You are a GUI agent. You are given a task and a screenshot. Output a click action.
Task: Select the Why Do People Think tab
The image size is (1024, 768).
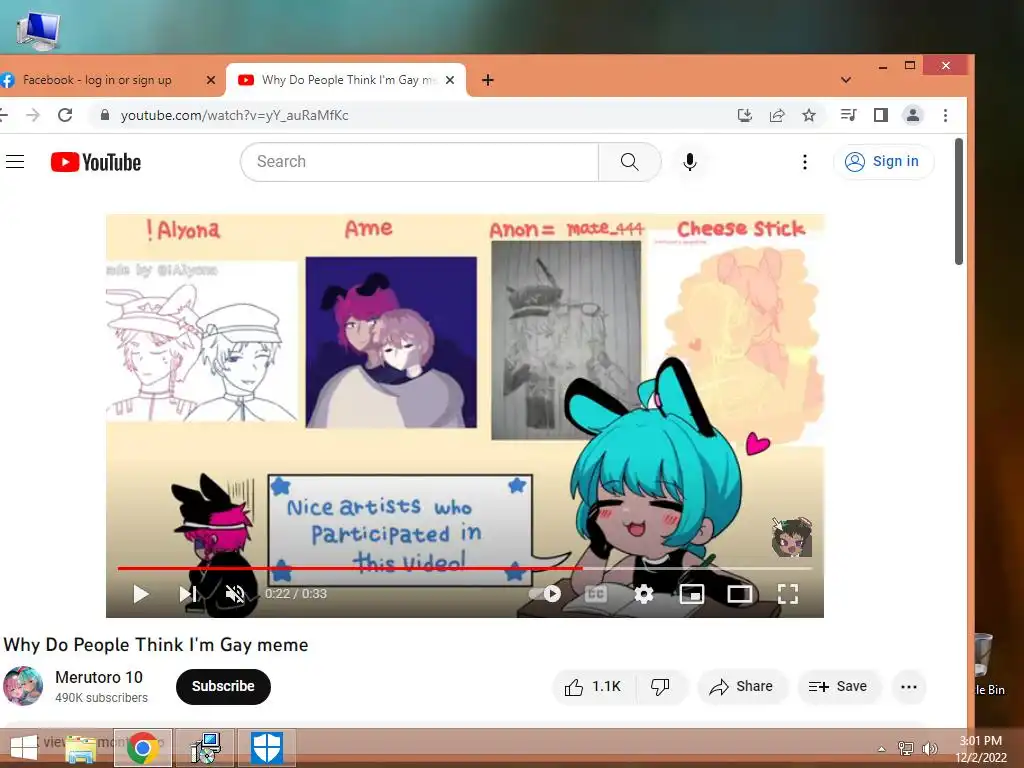point(346,80)
